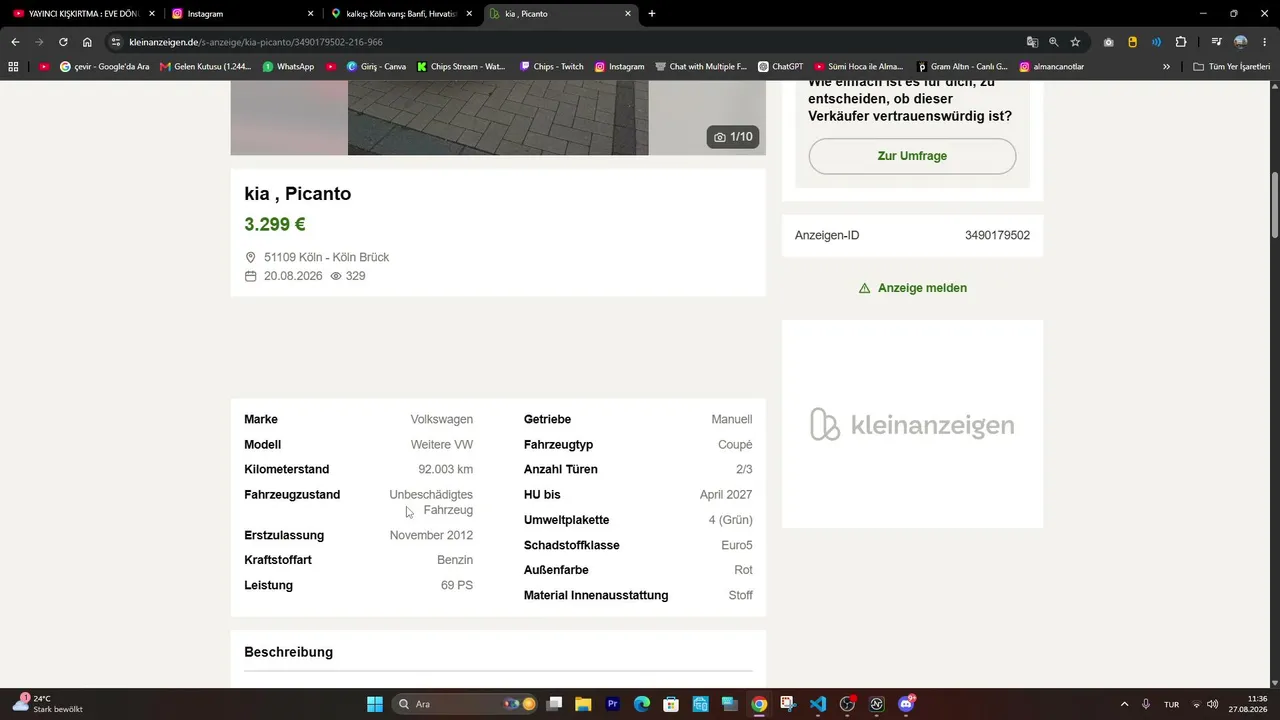Expand the hidden bookmarks chevron
The height and width of the screenshot is (720, 1280).
coord(1166,67)
